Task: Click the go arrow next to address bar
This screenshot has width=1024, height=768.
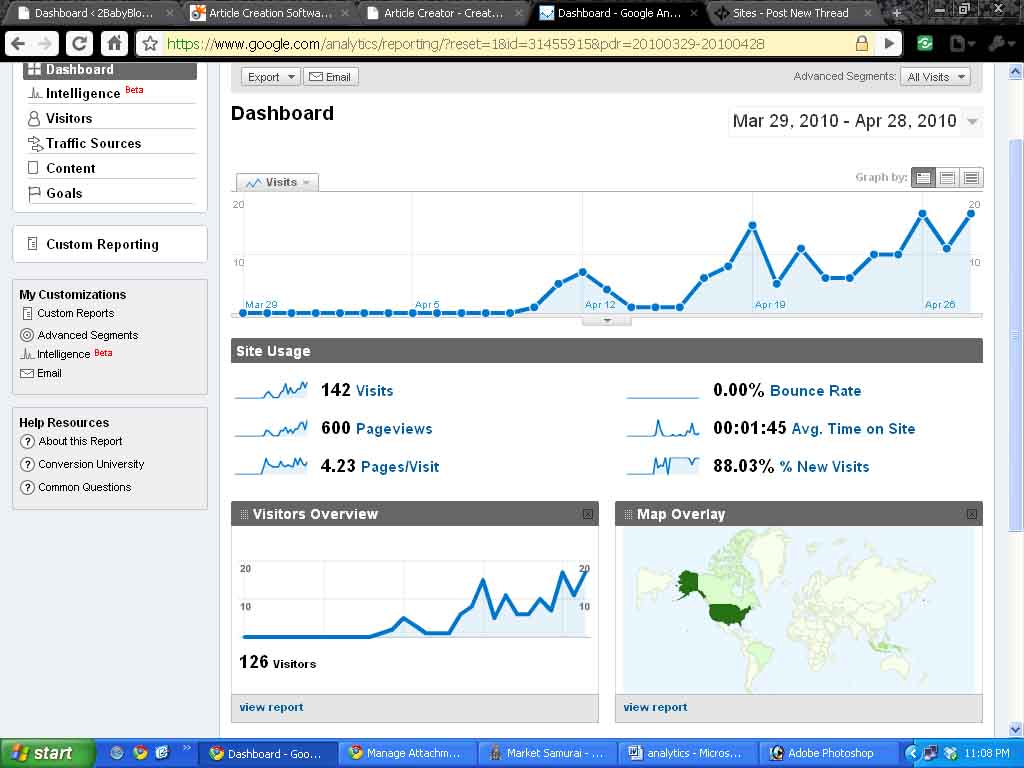Action: click(x=889, y=44)
